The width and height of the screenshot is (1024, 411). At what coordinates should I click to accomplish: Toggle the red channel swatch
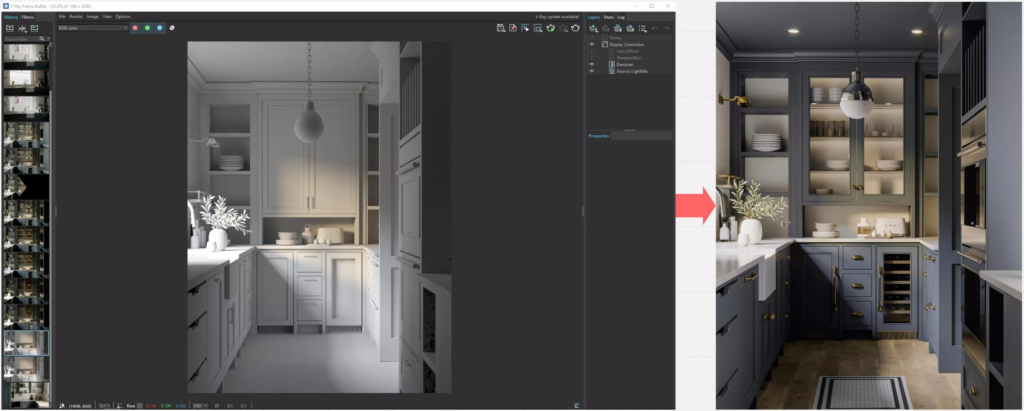(136, 28)
